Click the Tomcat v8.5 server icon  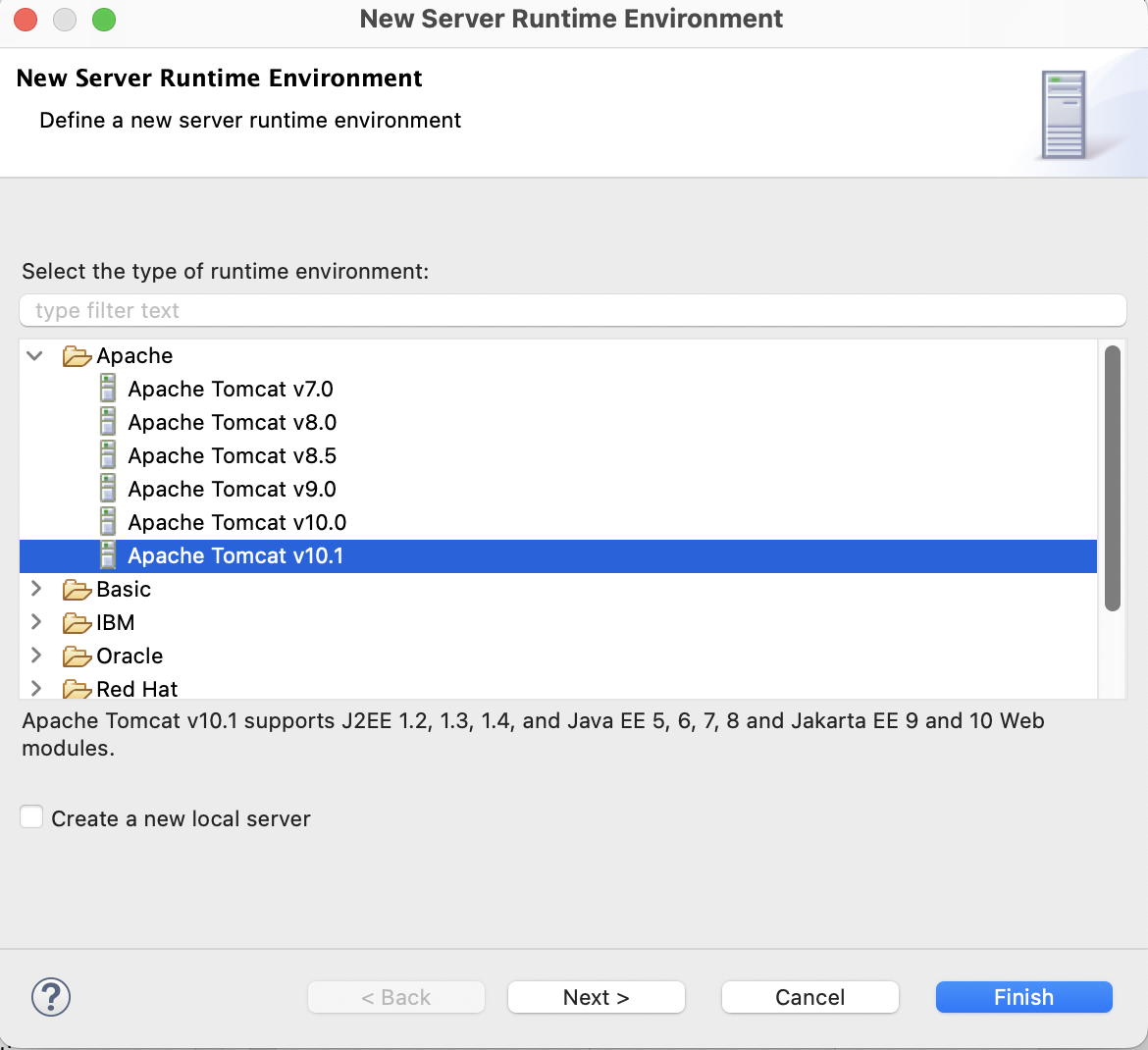108,455
